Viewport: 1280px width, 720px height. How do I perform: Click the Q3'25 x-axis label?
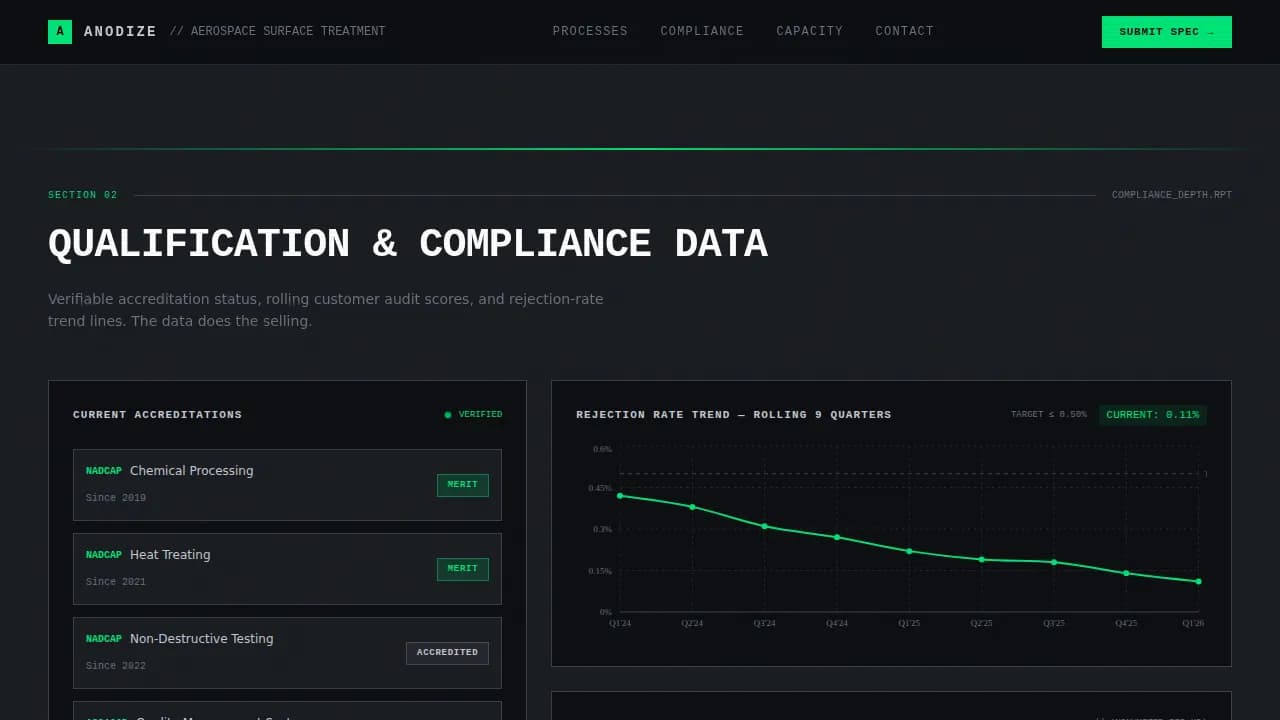point(1054,623)
